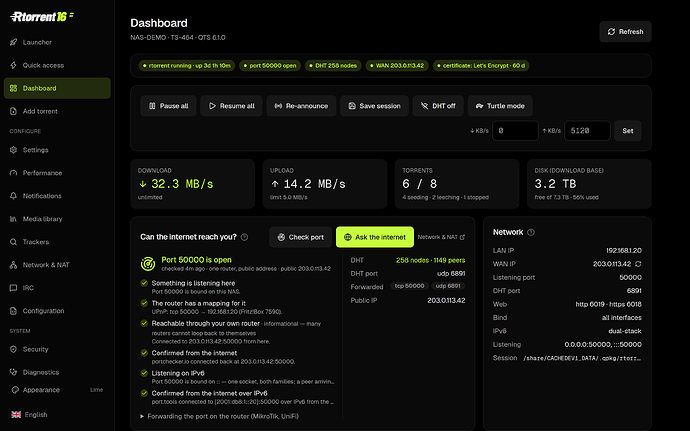Open Launcher in the sidebar
Image resolution: width=690 pixels, height=431 pixels.
click(57, 42)
